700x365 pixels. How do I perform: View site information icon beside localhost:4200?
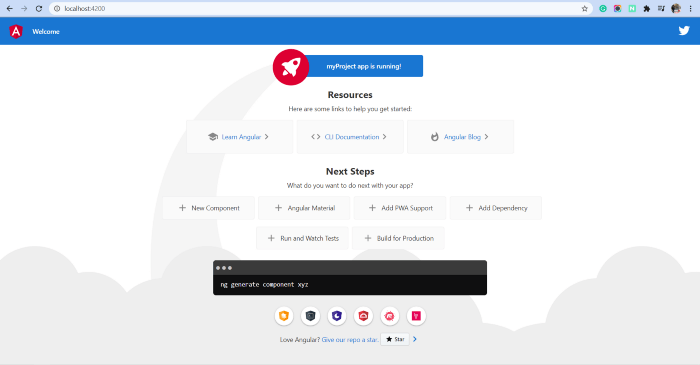tap(57, 8)
